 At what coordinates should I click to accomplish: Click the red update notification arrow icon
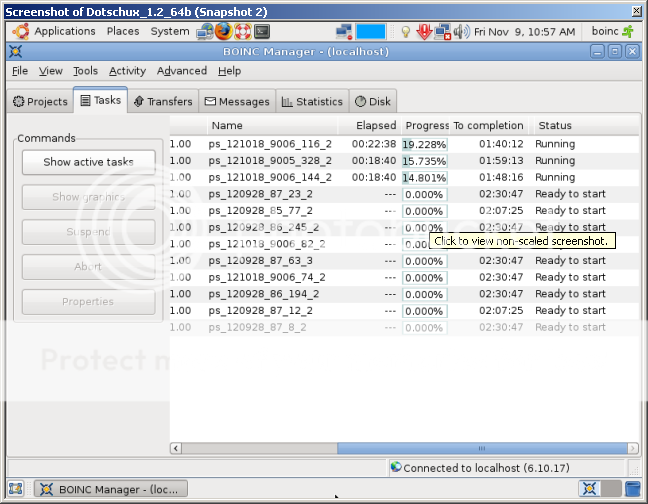click(x=424, y=31)
